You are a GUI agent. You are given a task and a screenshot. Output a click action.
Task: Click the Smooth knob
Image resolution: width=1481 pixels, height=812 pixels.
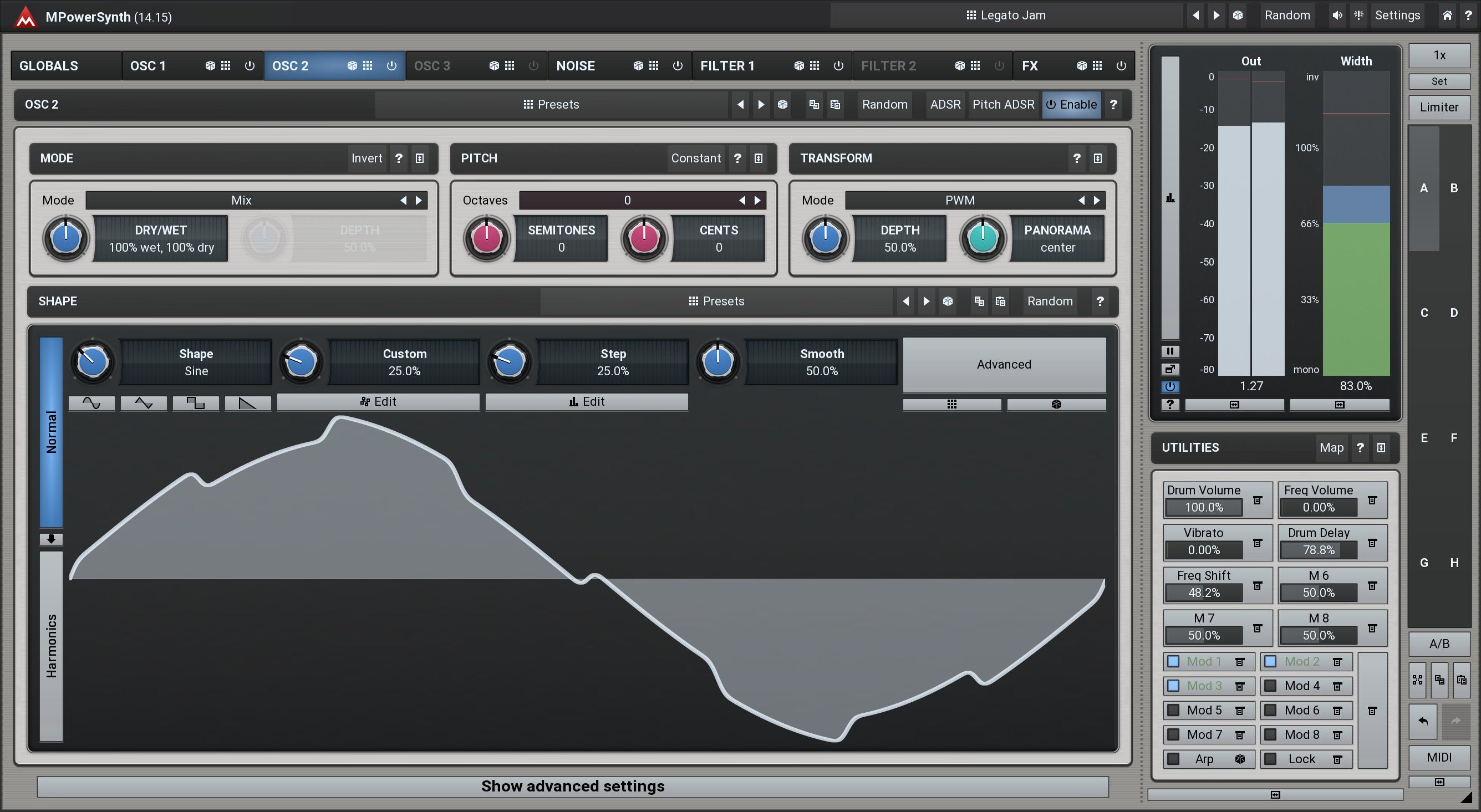click(x=717, y=362)
